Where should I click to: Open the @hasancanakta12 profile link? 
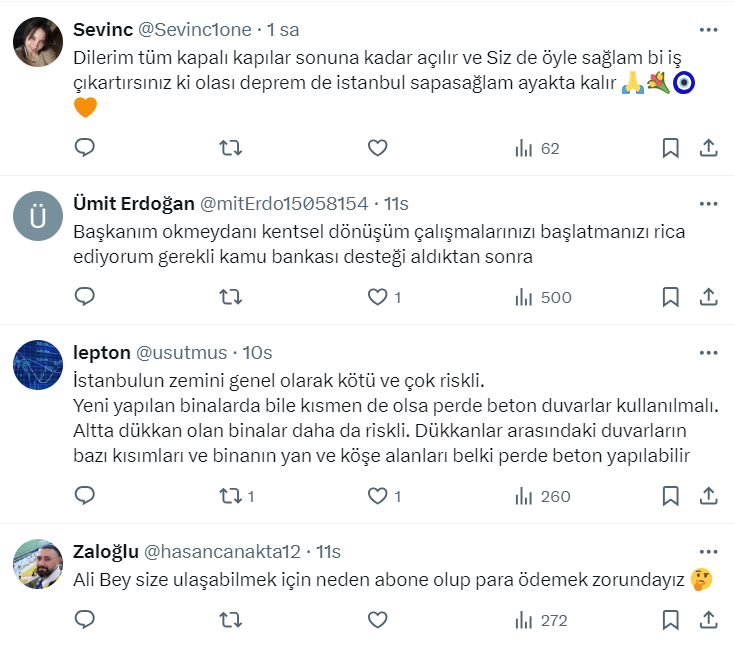click(223, 552)
